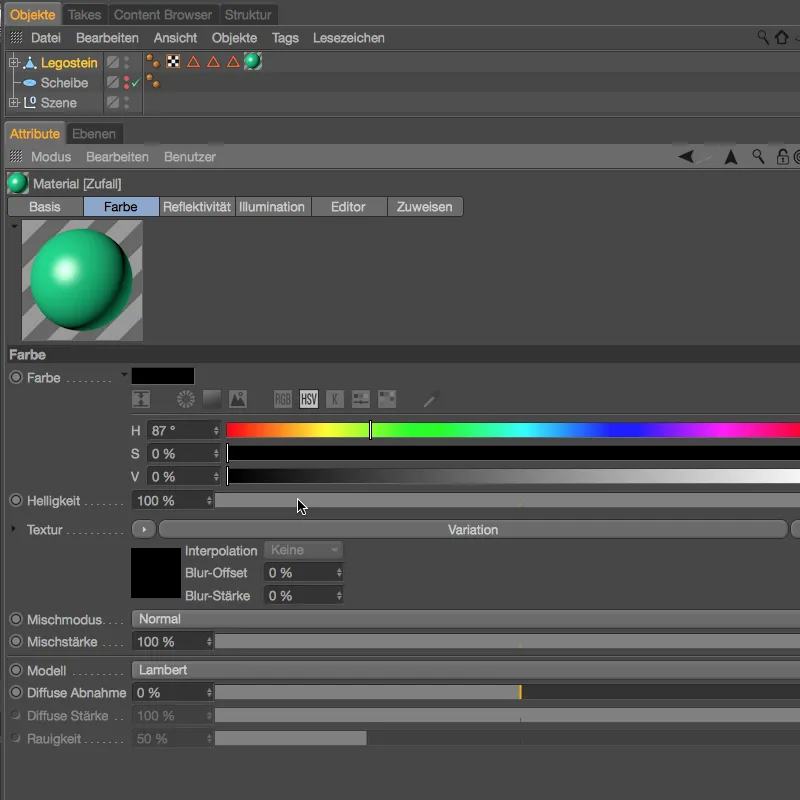Toggle editor visibility dot for Legostein
Screen dimensions: 800x800
[126, 58]
